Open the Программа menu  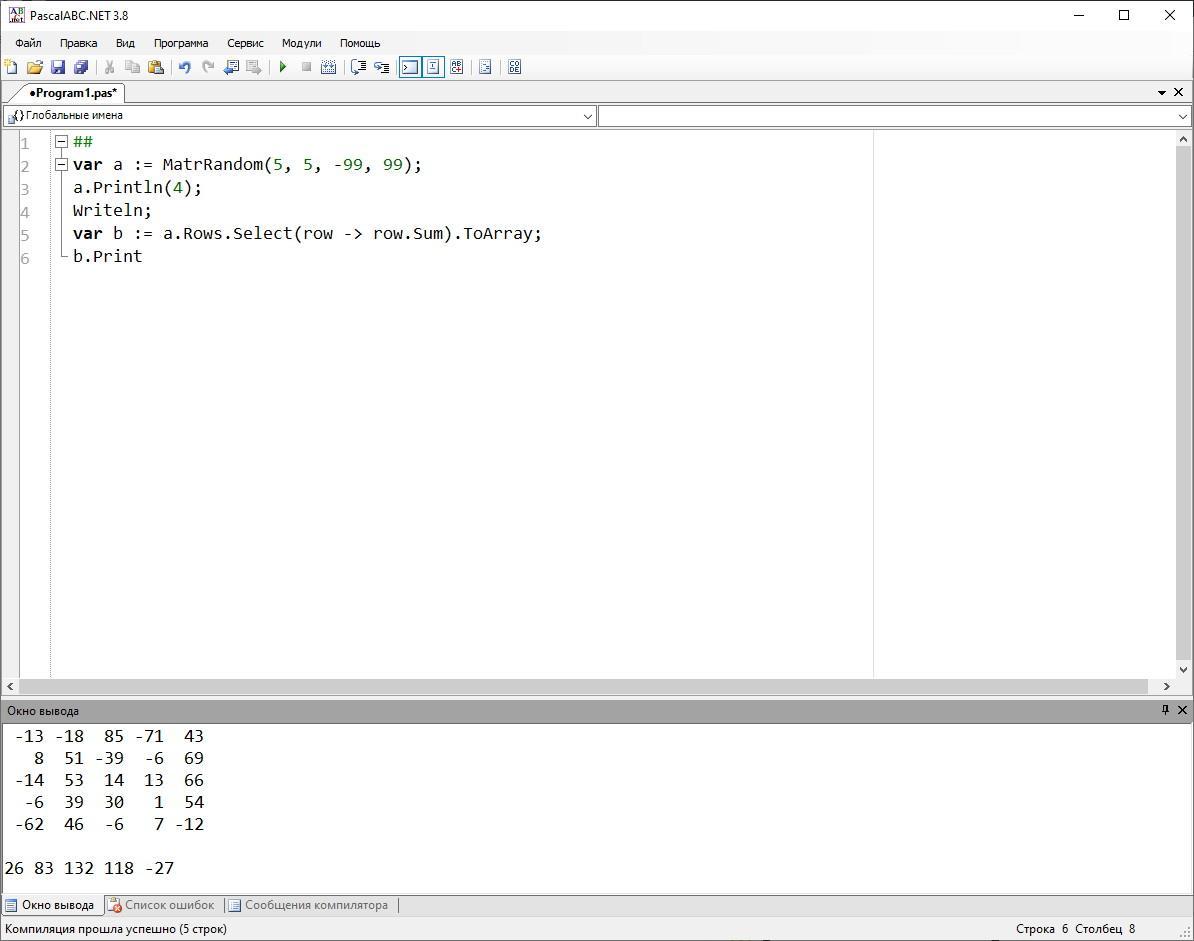coord(180,43)
